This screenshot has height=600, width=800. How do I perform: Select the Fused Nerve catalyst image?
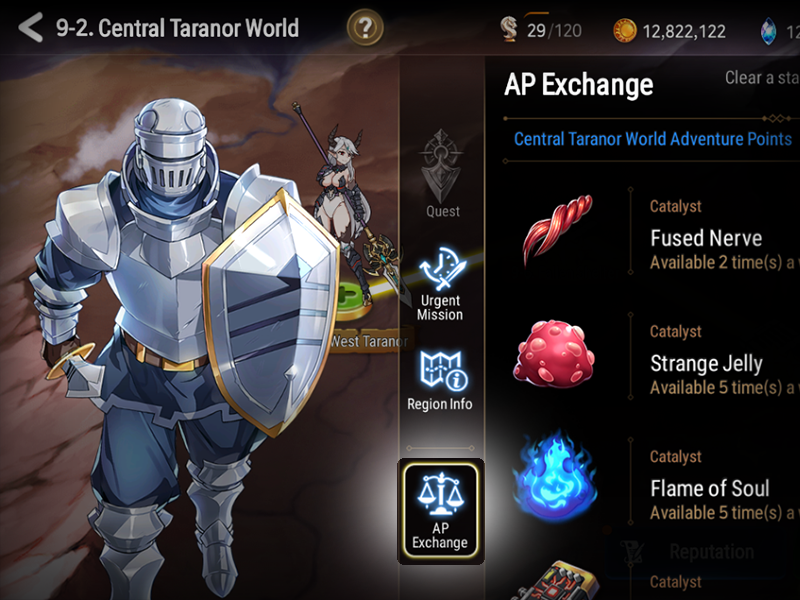pyautogui.click(x=557, y=229)
